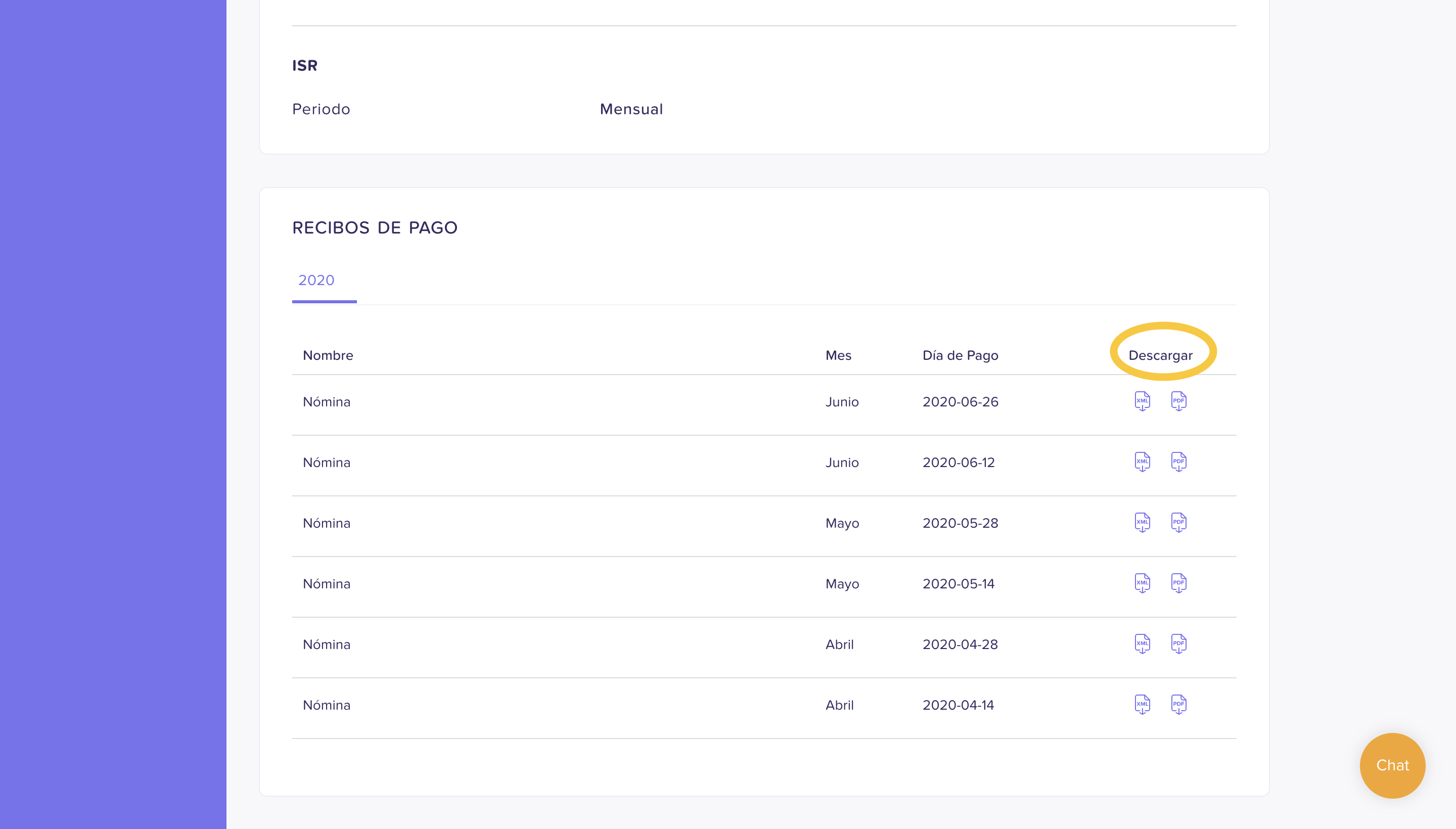Download PDF for 2020-04-14 receipt
1456x829 pixels.
tap(1178, 704)
